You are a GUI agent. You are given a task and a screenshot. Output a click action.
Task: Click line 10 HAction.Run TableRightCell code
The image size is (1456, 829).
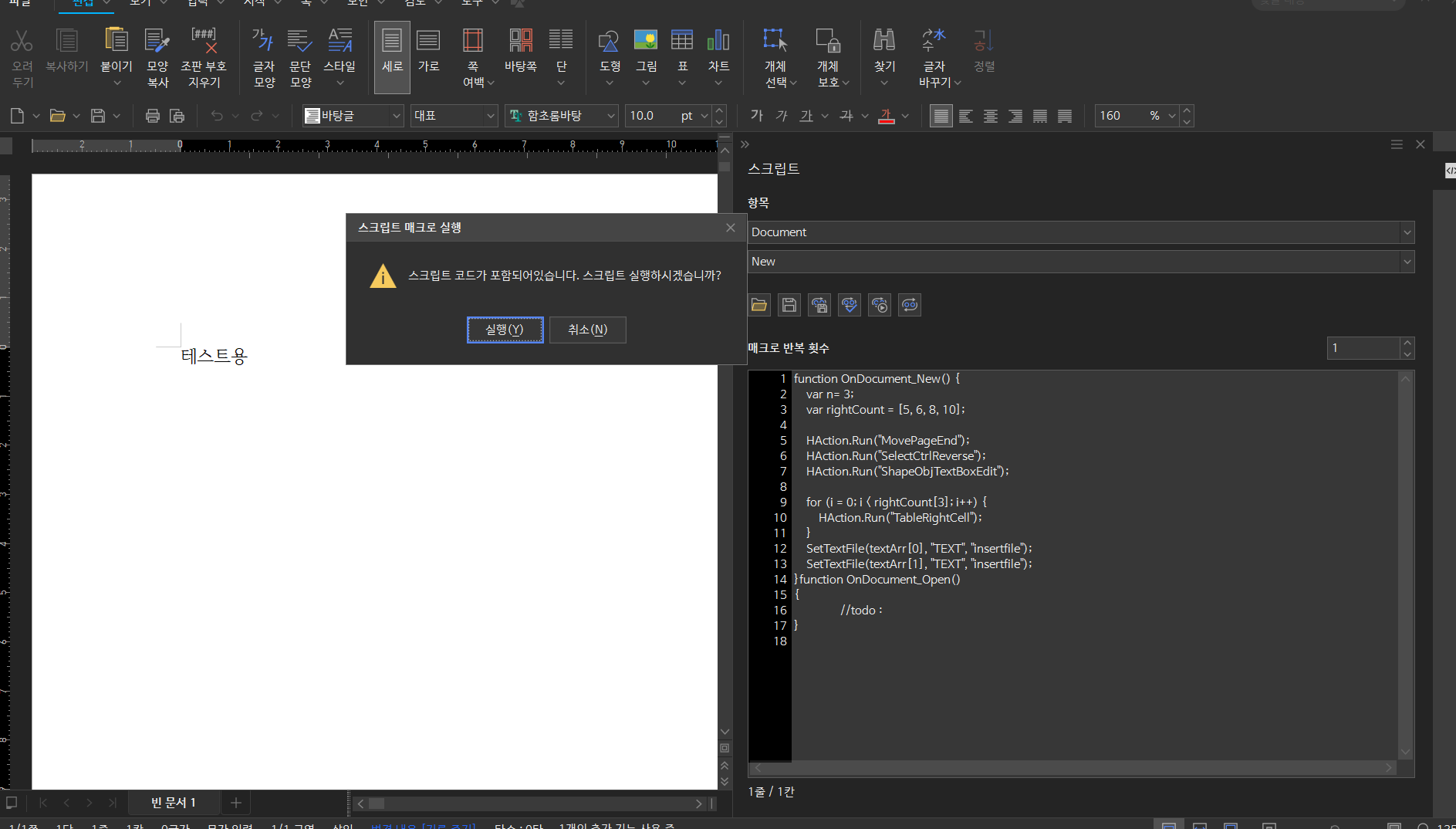(x=900, y=518)
